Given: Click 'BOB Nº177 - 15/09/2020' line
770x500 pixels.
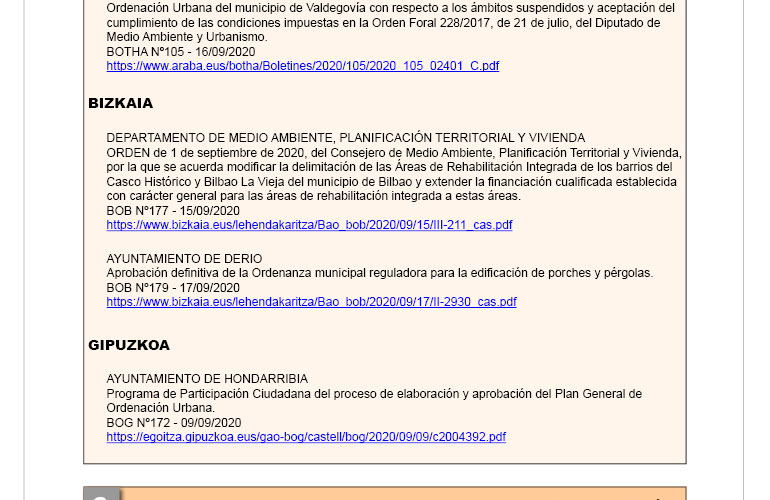Looking at the screenshot, I should coord(173,211).
